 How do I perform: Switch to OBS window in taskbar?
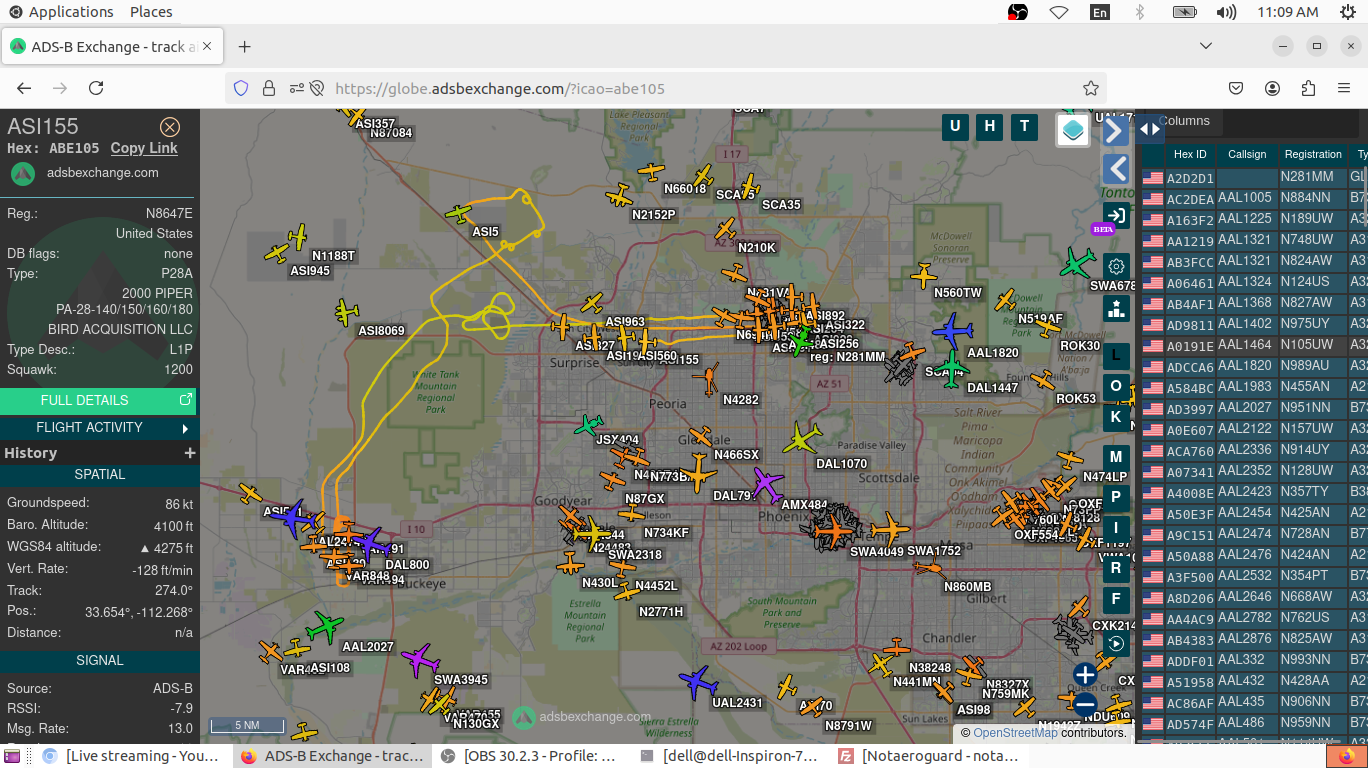(x=530, y=756)
